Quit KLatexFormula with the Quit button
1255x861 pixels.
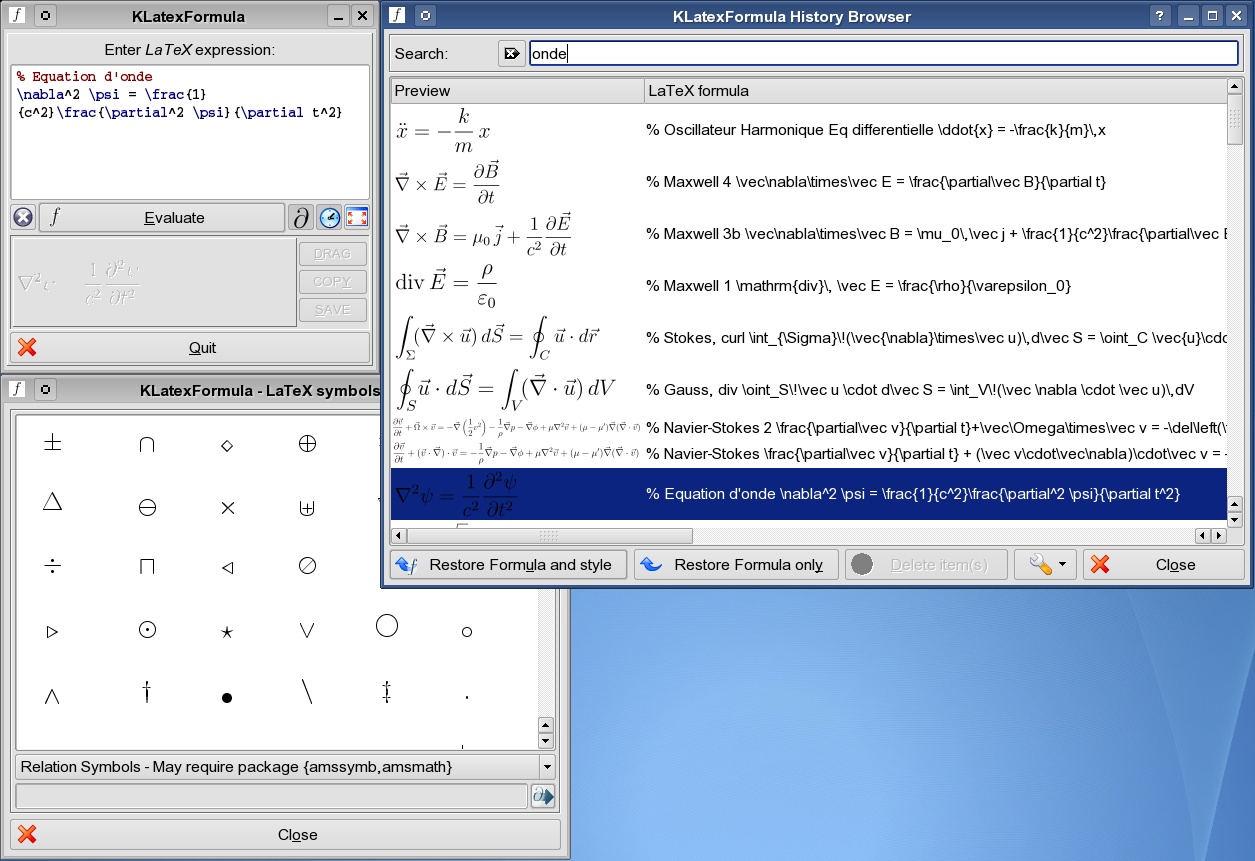point(190,348)
